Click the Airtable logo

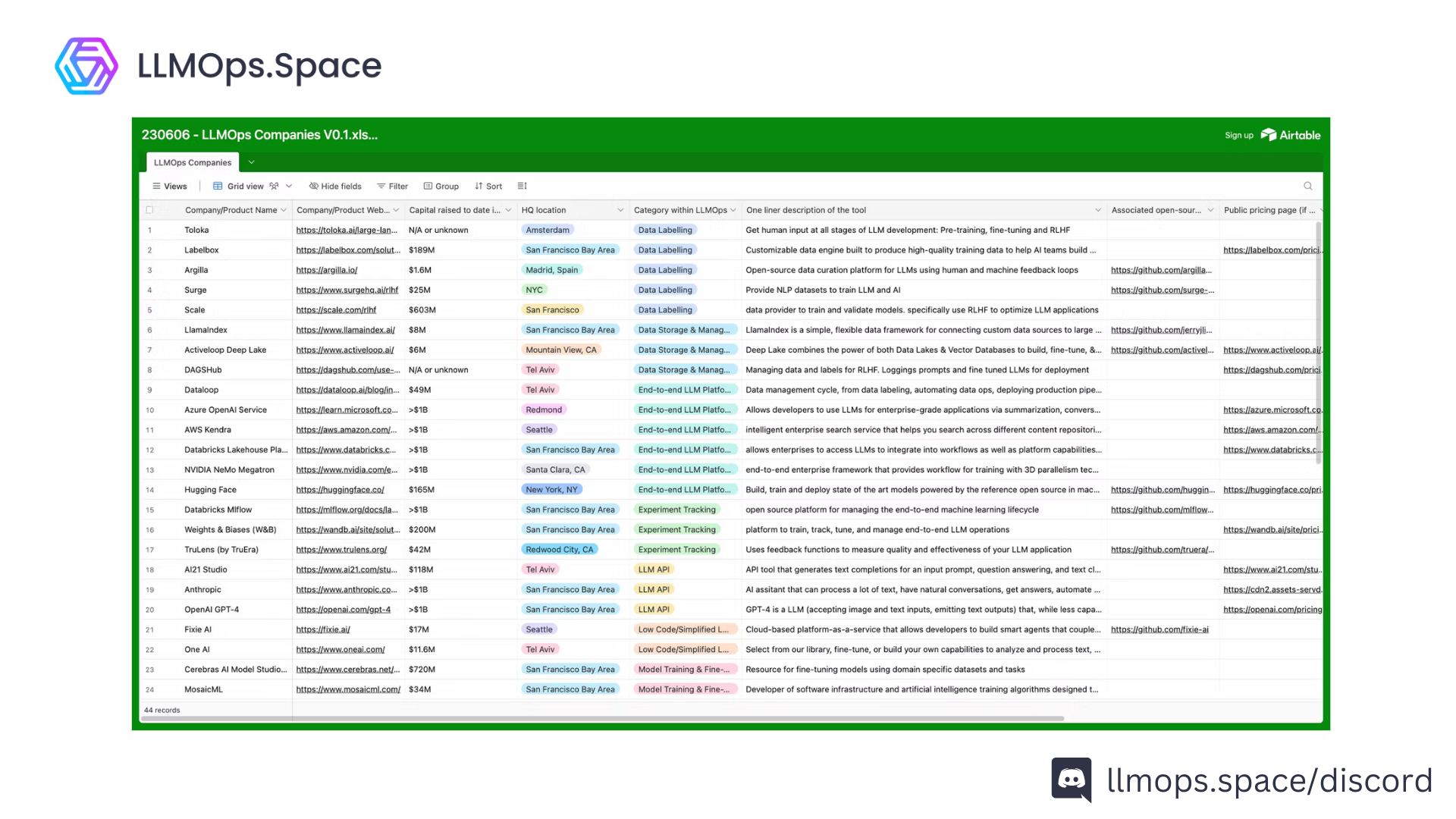pos(1291,135)
